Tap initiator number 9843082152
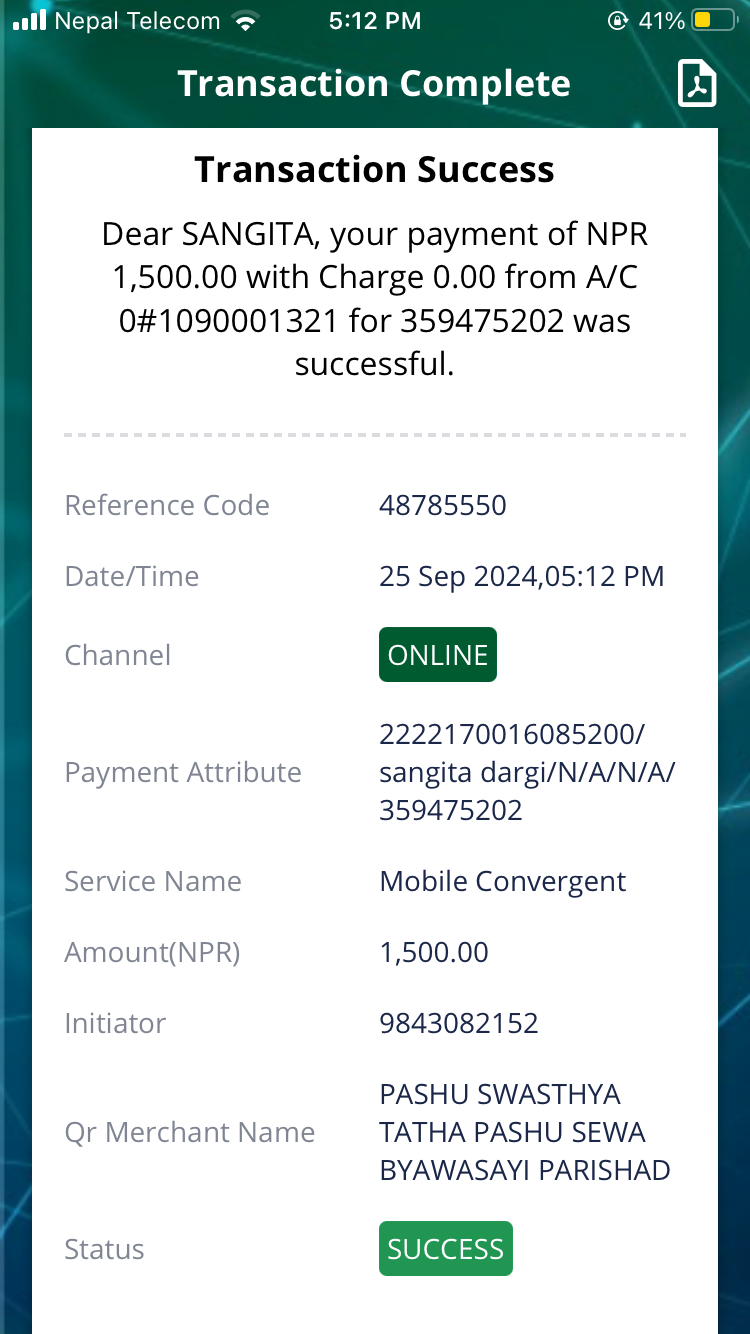Image resolution: width=750 pixels, height=1334 pixels. coord(459,1023)
